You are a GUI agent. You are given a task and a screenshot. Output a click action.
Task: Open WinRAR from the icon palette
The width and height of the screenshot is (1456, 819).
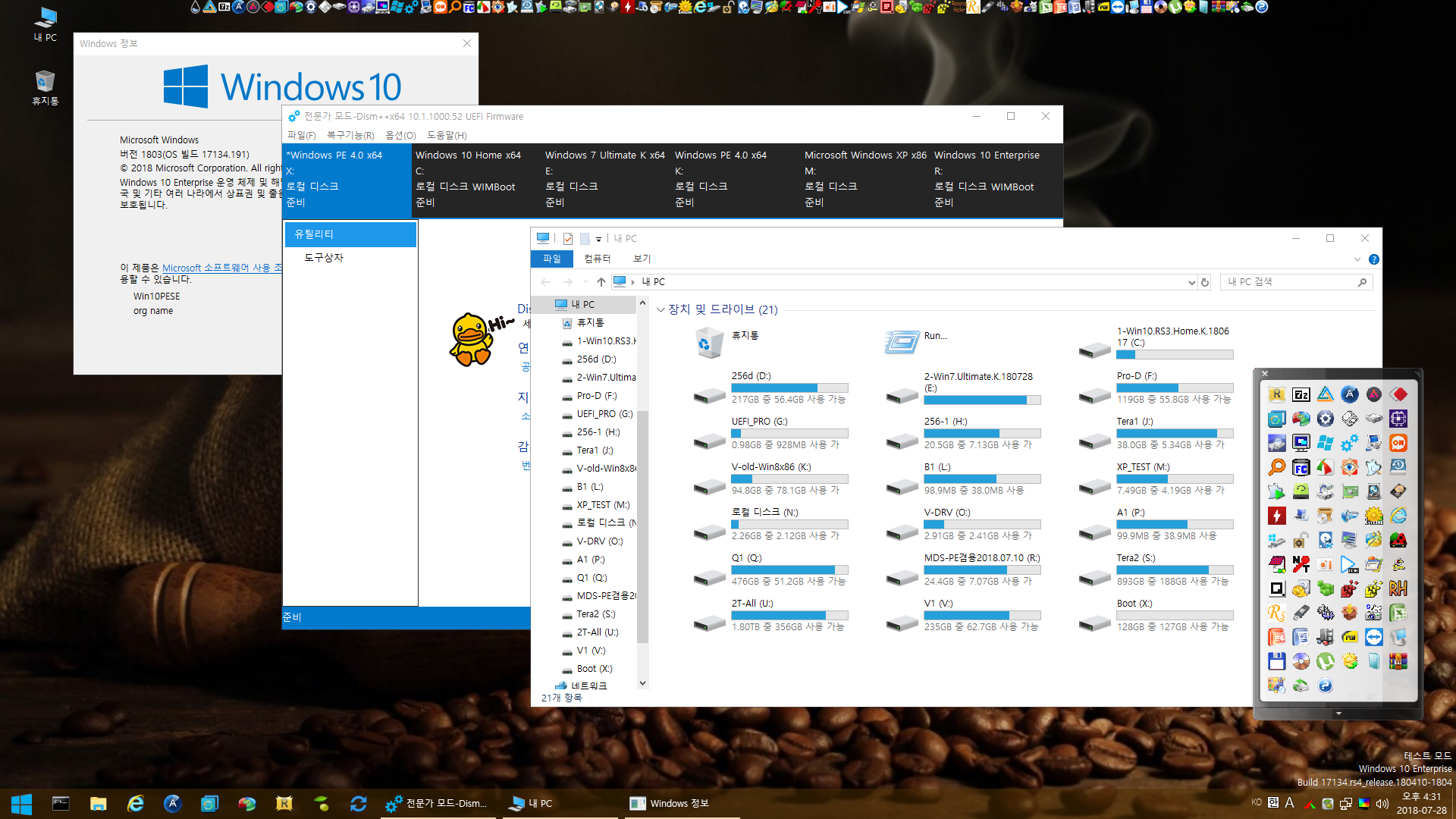1398,661
